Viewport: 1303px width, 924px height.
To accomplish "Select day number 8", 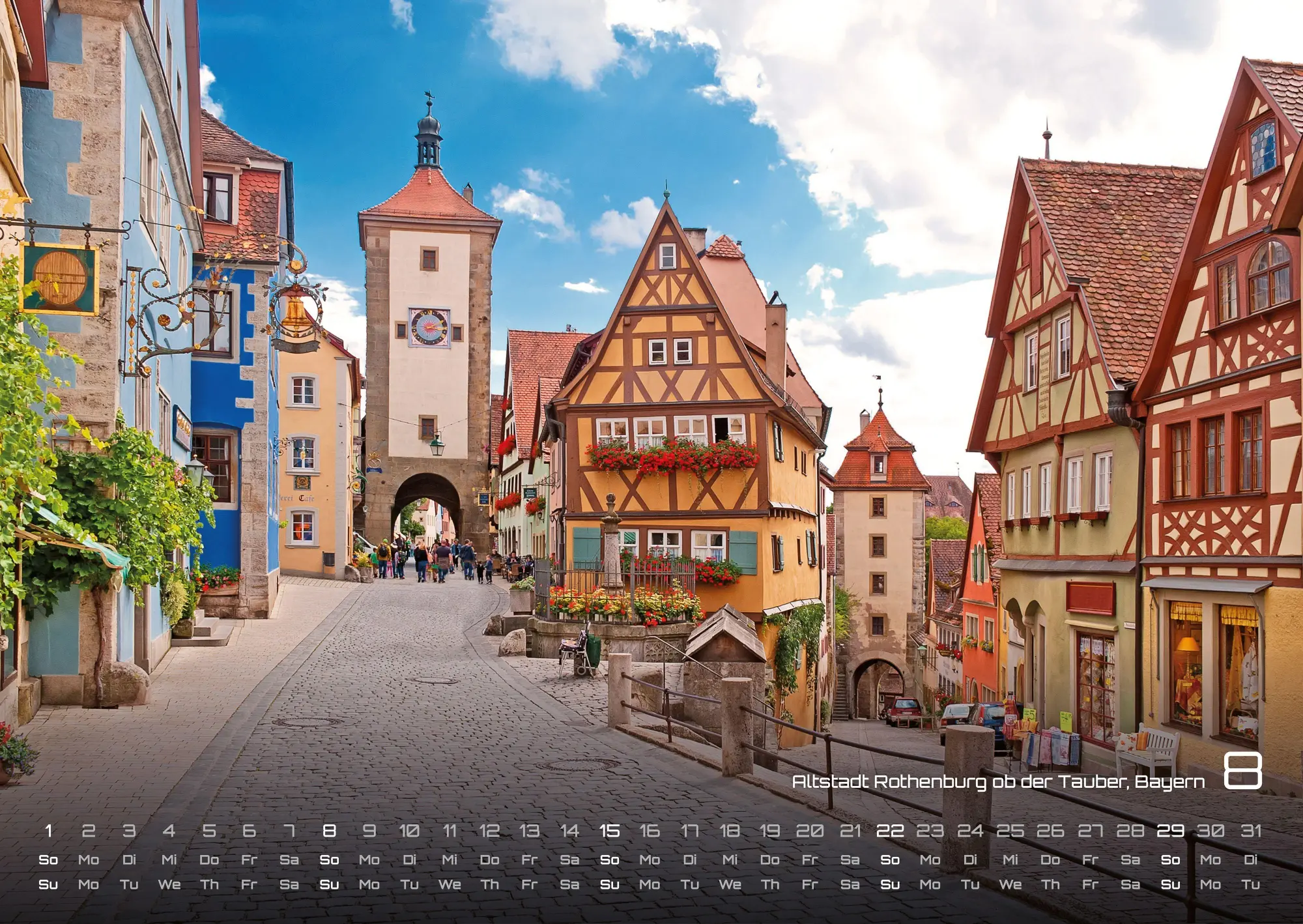I will 329,831.
